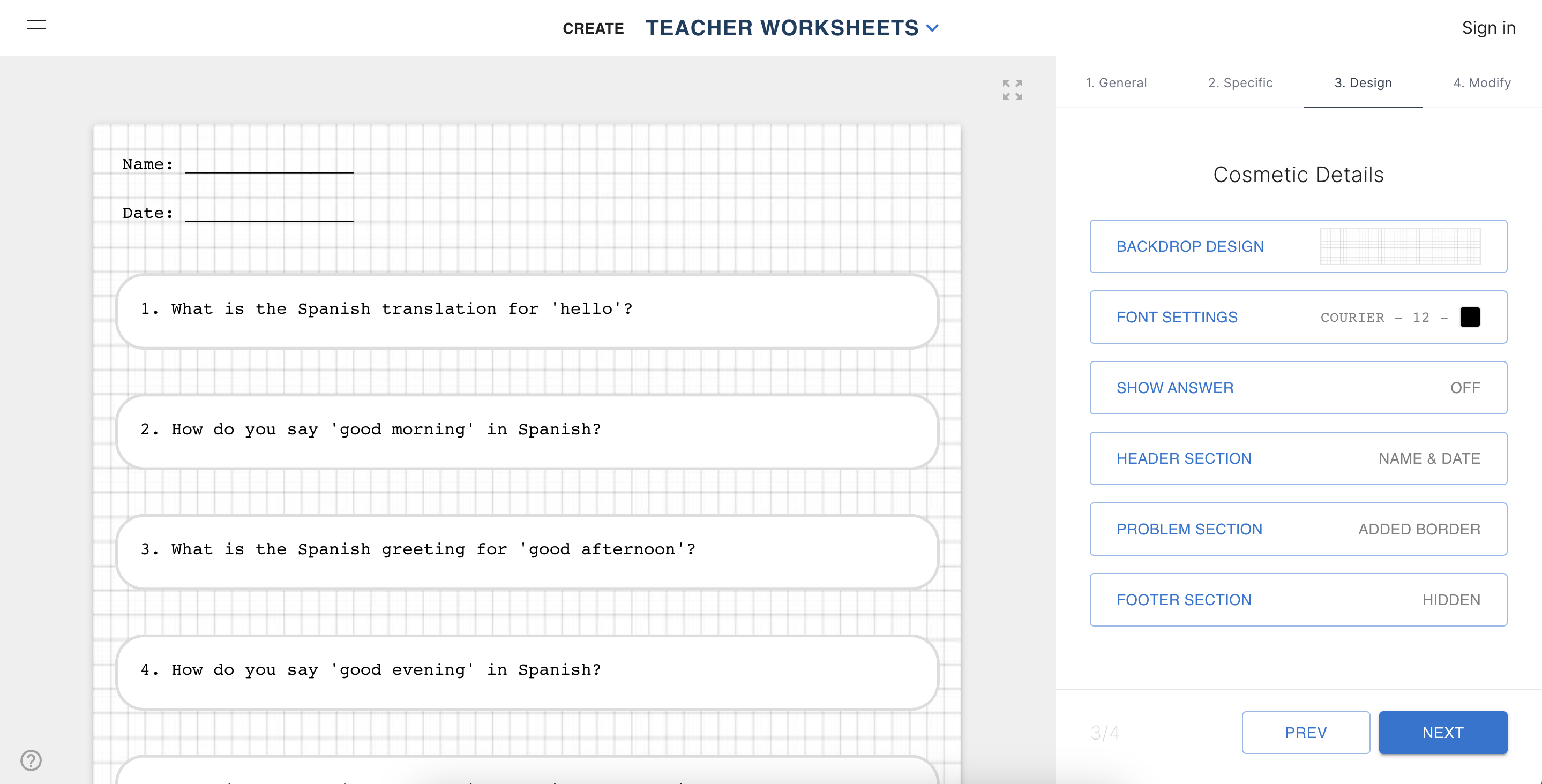The width and height of the screenshot is (1542, 784).
Task: Switch to the 1. General tab
Action: point(1116,82)
